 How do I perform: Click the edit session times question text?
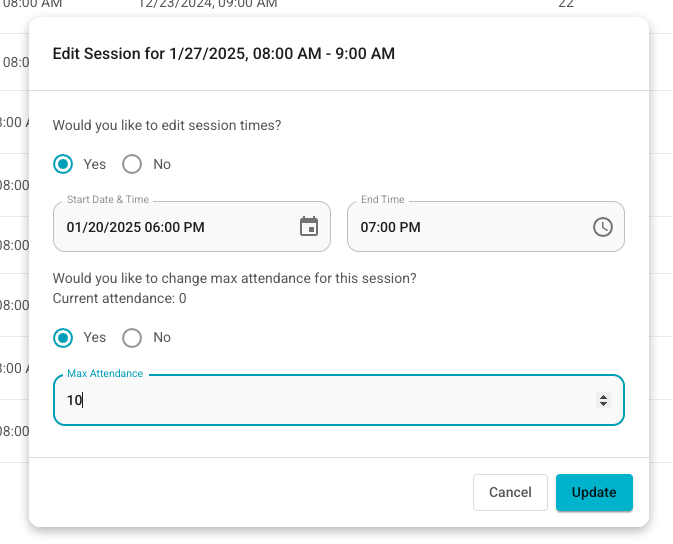pyautogui.click(x=167, y=125)
